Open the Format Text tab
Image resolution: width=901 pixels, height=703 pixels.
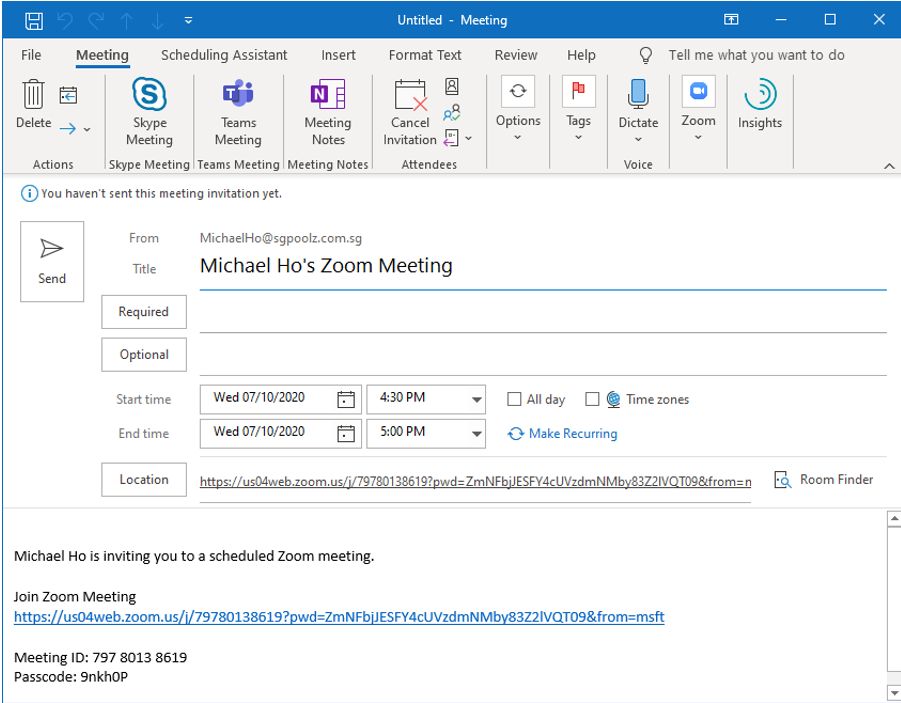coord(425,55)
